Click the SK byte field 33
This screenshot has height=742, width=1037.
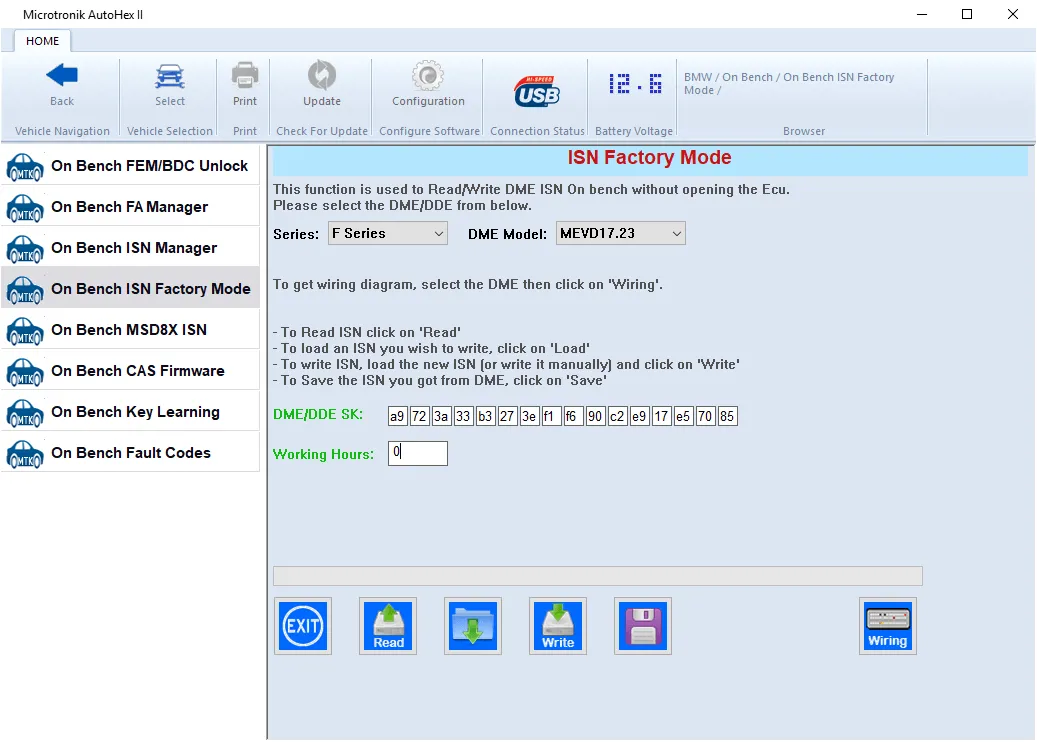463,416
